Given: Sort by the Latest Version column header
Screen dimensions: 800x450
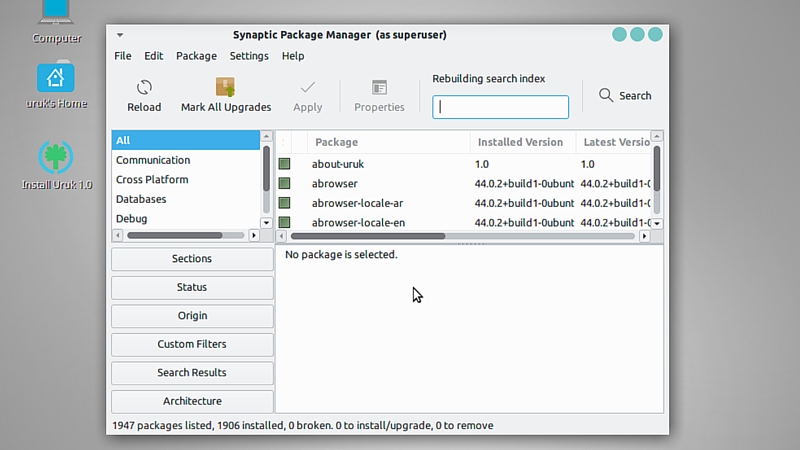Looking at the screenshot, I should point(614,142).
